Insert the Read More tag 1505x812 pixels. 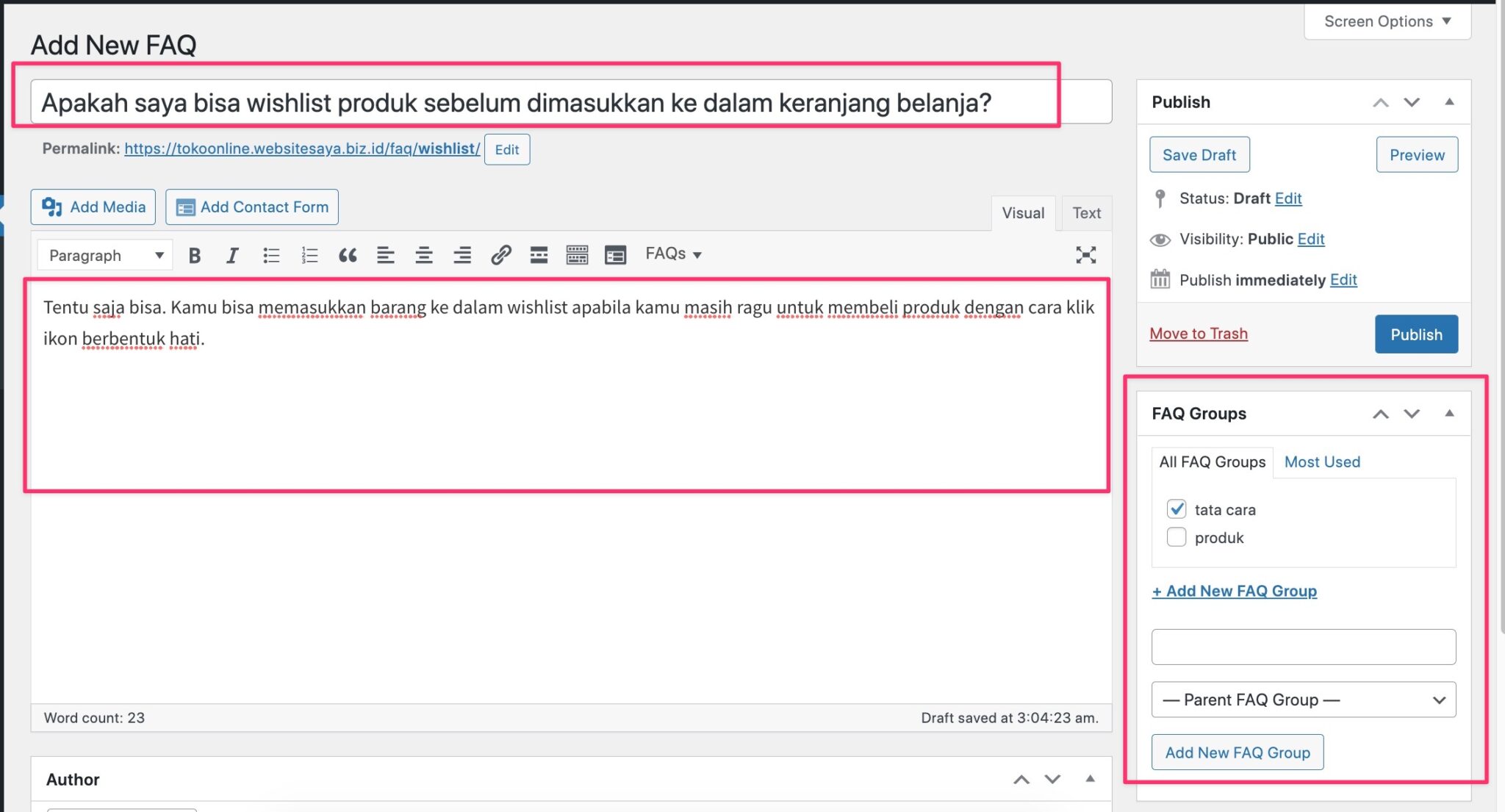(539, 254)
